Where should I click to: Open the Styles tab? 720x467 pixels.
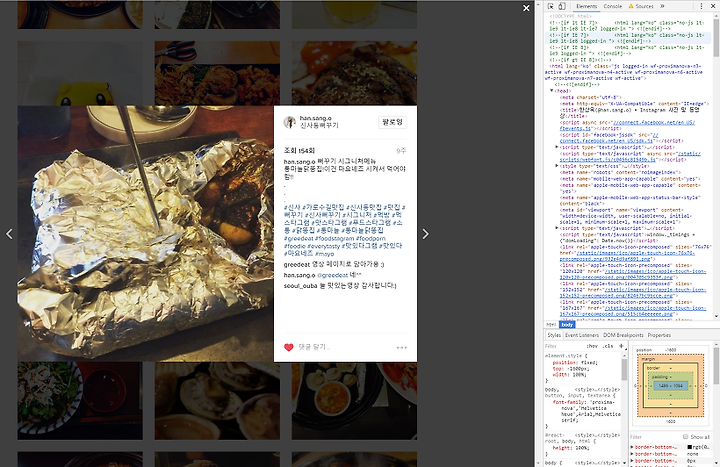tap(554, 335)
